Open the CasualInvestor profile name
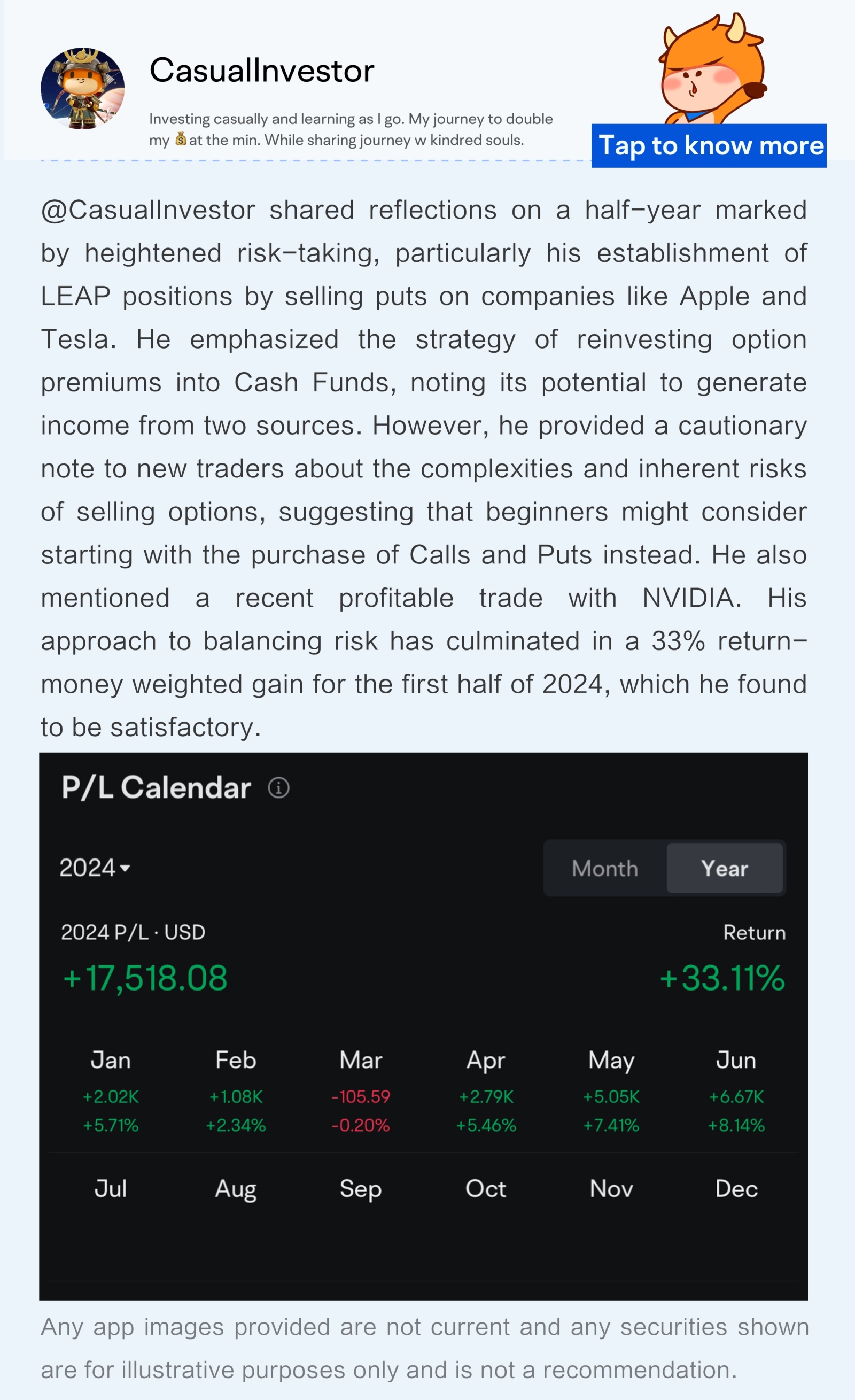This screenshot has width=855, height=1400. tap(262, 71)
